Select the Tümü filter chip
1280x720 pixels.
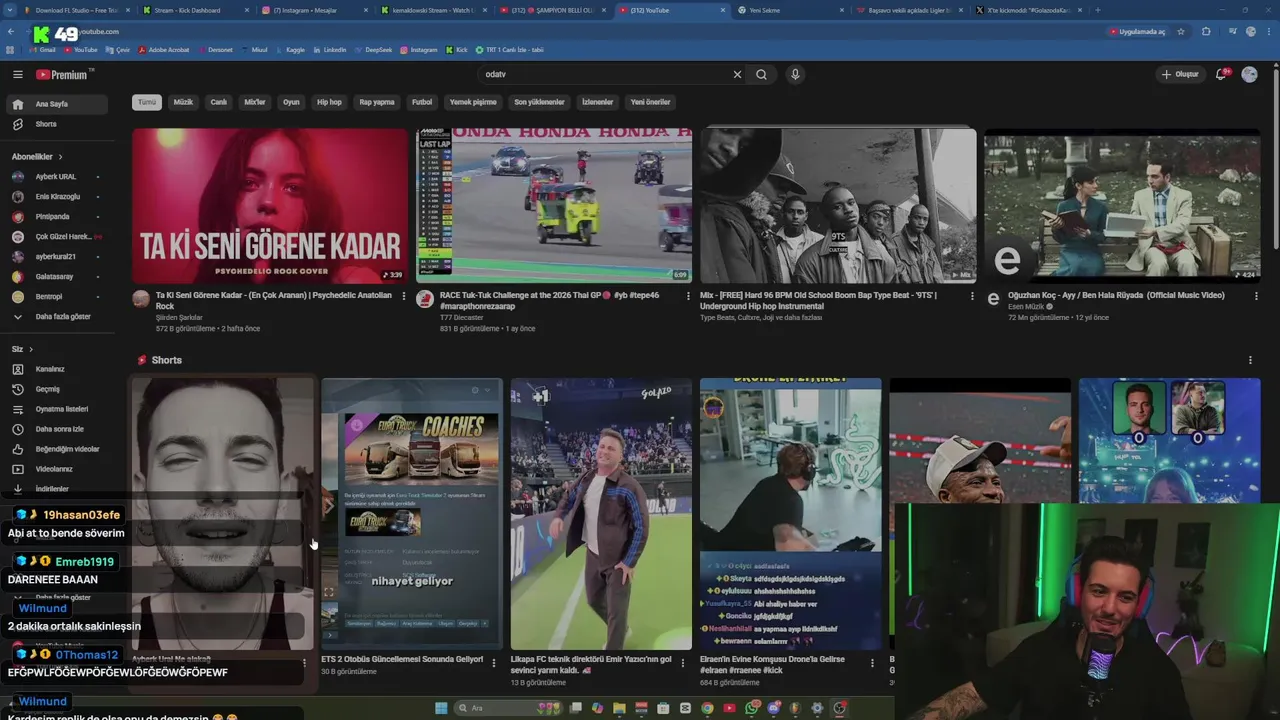pos(147,102)
